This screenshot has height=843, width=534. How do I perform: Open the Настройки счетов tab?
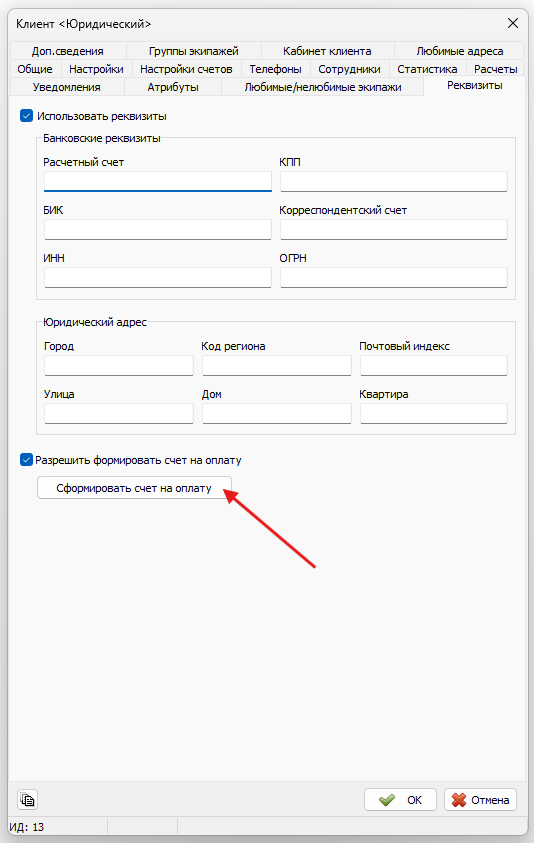point(186,69)
